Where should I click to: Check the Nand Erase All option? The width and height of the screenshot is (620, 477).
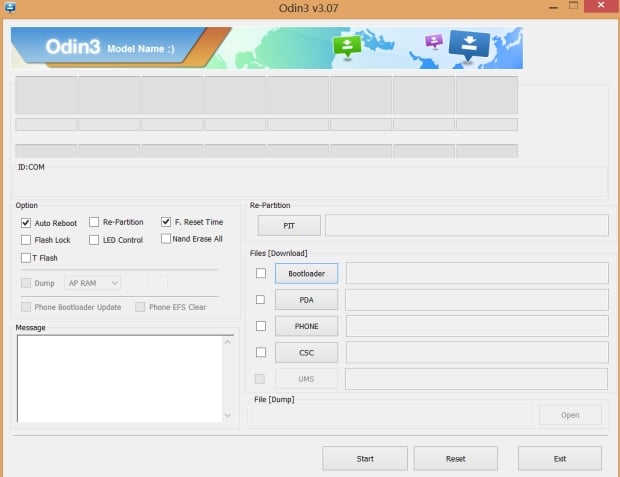166,238
